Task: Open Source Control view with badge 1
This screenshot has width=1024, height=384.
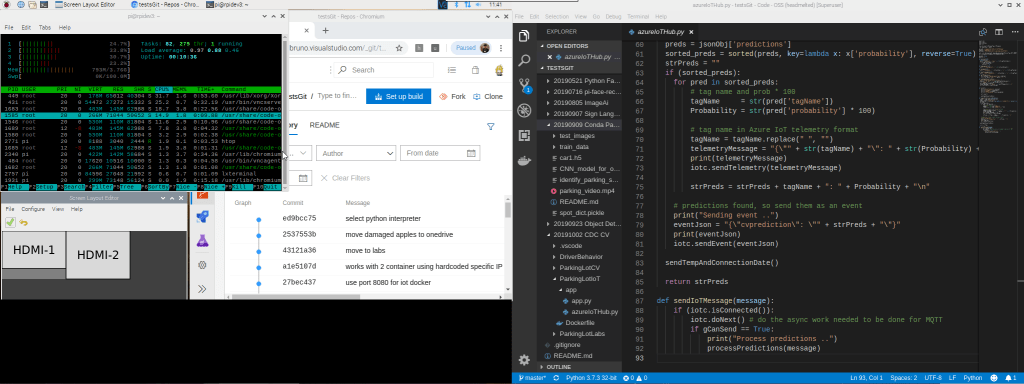Action: [524, 85]
